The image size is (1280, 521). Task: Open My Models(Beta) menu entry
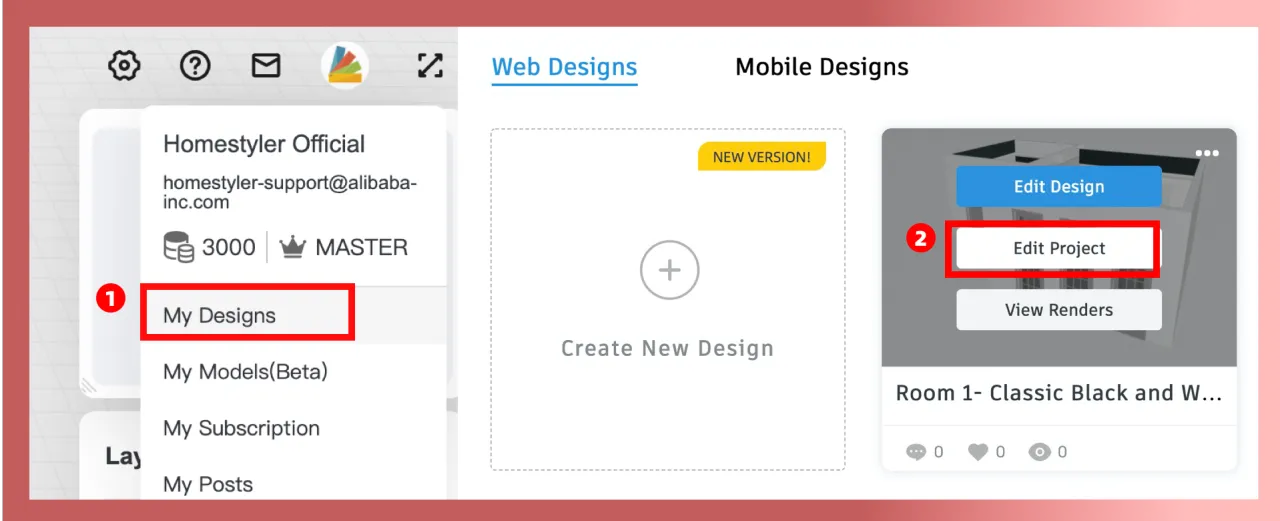pos(245,372)
